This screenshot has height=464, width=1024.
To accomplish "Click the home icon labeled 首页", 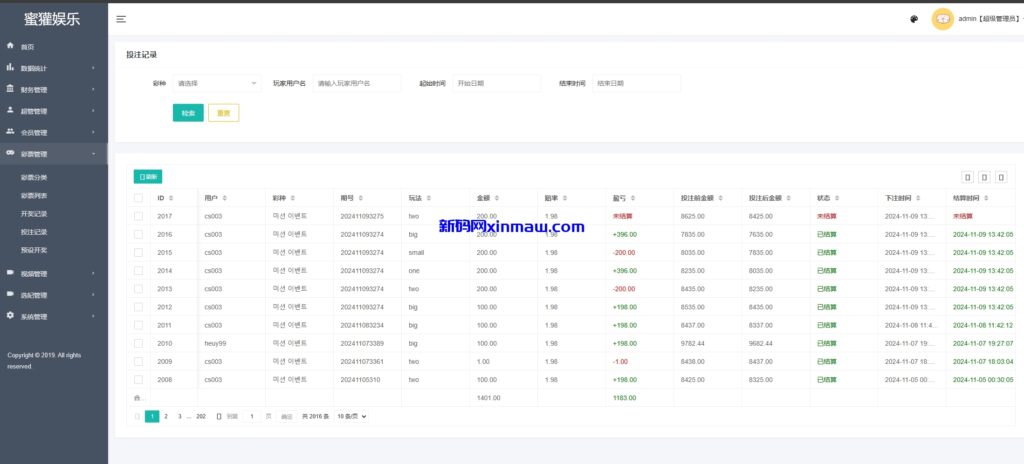I will point(10,46).
